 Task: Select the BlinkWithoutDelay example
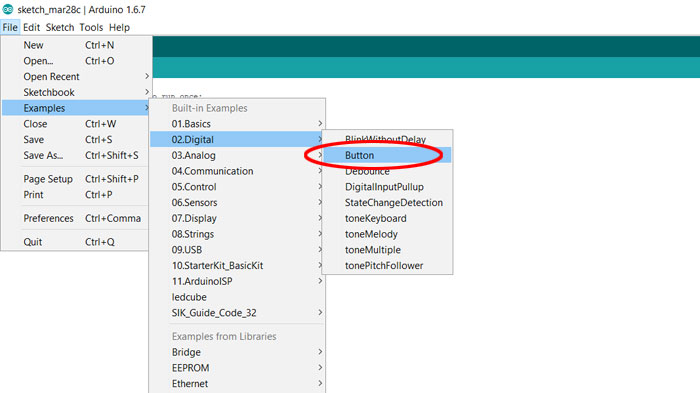pyautogui.click(x=387, y=139)
